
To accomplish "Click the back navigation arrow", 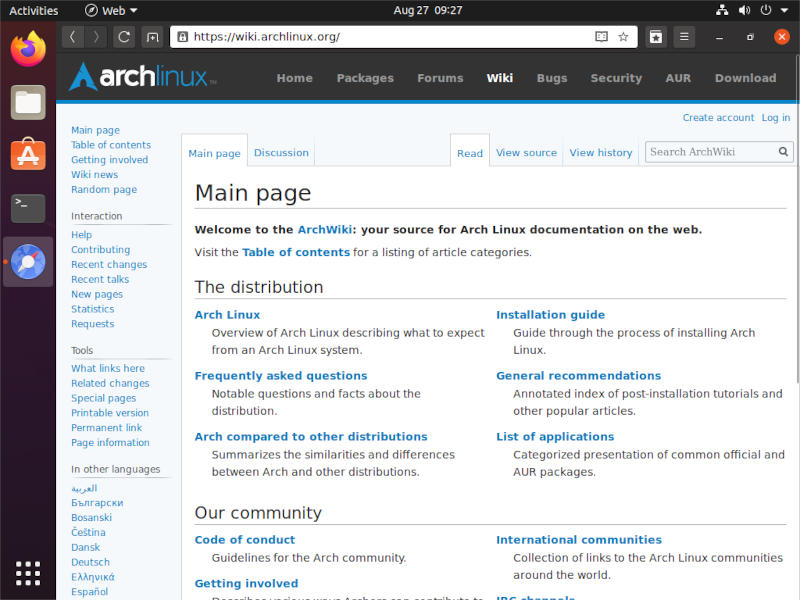I will click(x=72, y=36).
